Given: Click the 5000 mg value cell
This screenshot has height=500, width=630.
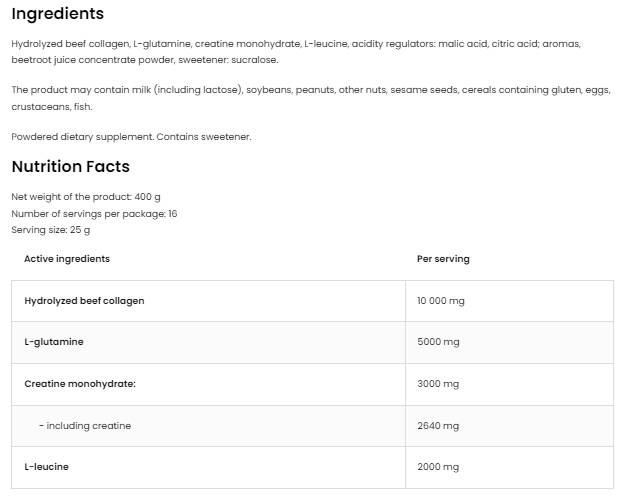Looking at the screenshot, I should tap(438, 342).
